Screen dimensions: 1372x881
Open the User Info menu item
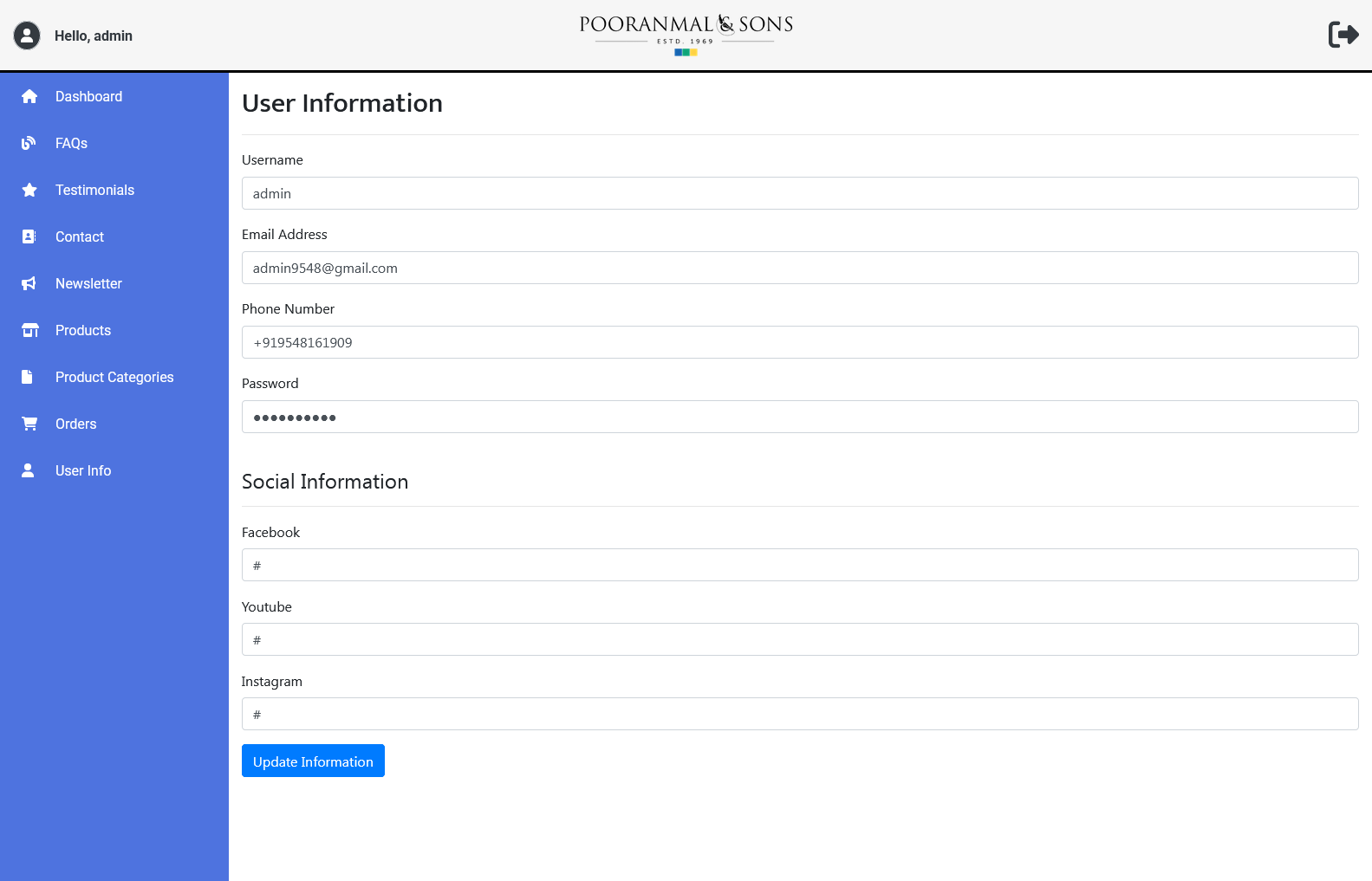tap(83, 470)
